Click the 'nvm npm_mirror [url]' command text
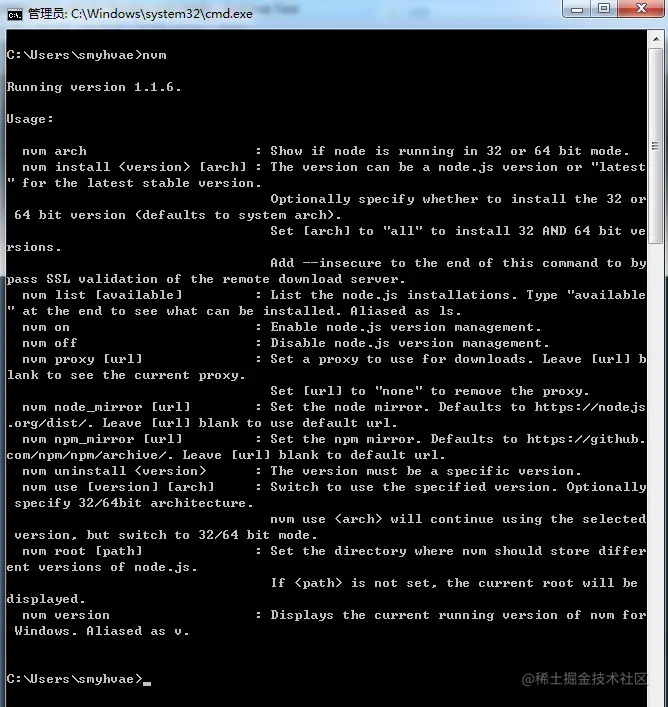The image size is (668, 707). tap(102, 439)
